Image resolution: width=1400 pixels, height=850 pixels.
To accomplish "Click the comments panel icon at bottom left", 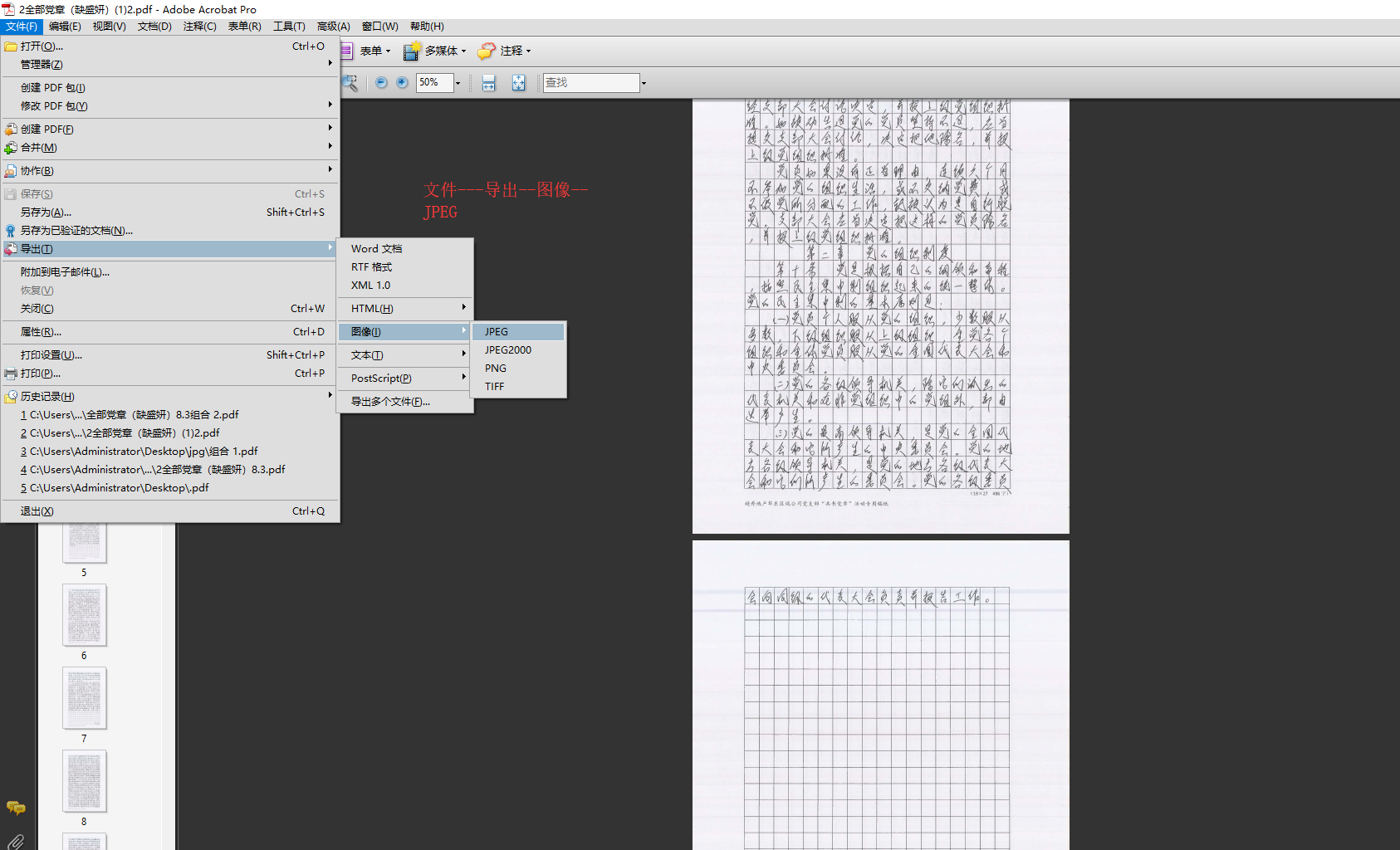I will click(x=16, y=808).
